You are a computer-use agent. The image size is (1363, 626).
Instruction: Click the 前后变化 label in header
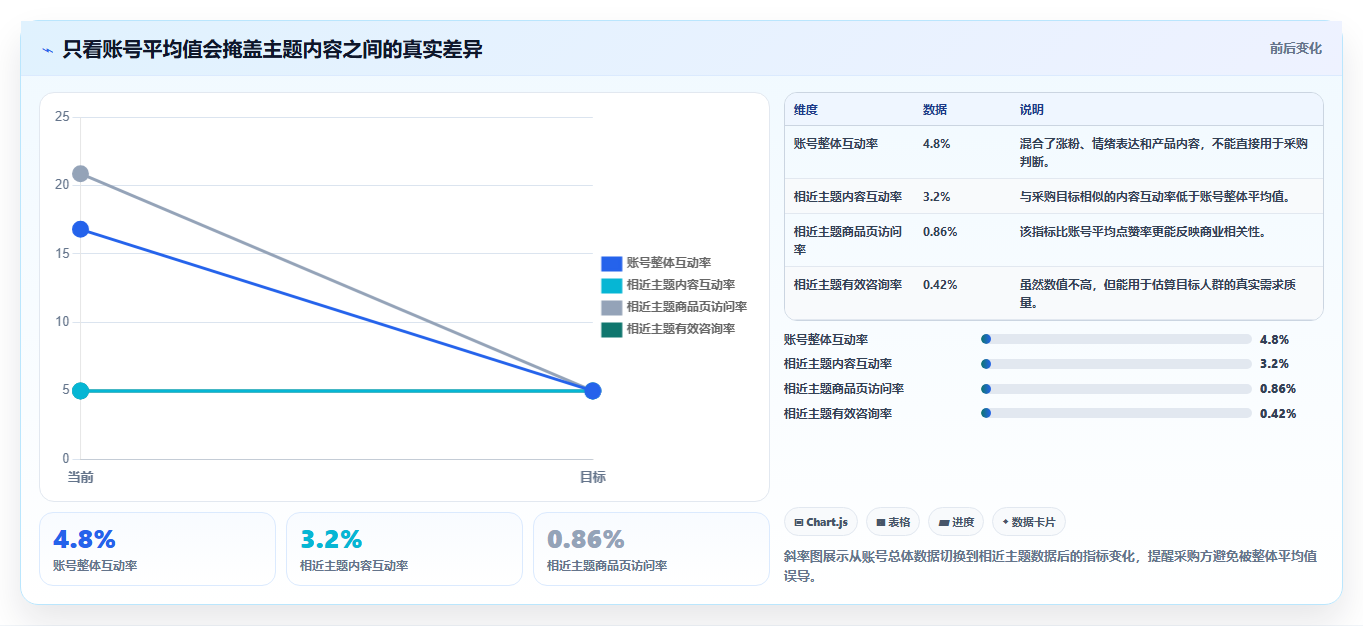(1295, 48)
